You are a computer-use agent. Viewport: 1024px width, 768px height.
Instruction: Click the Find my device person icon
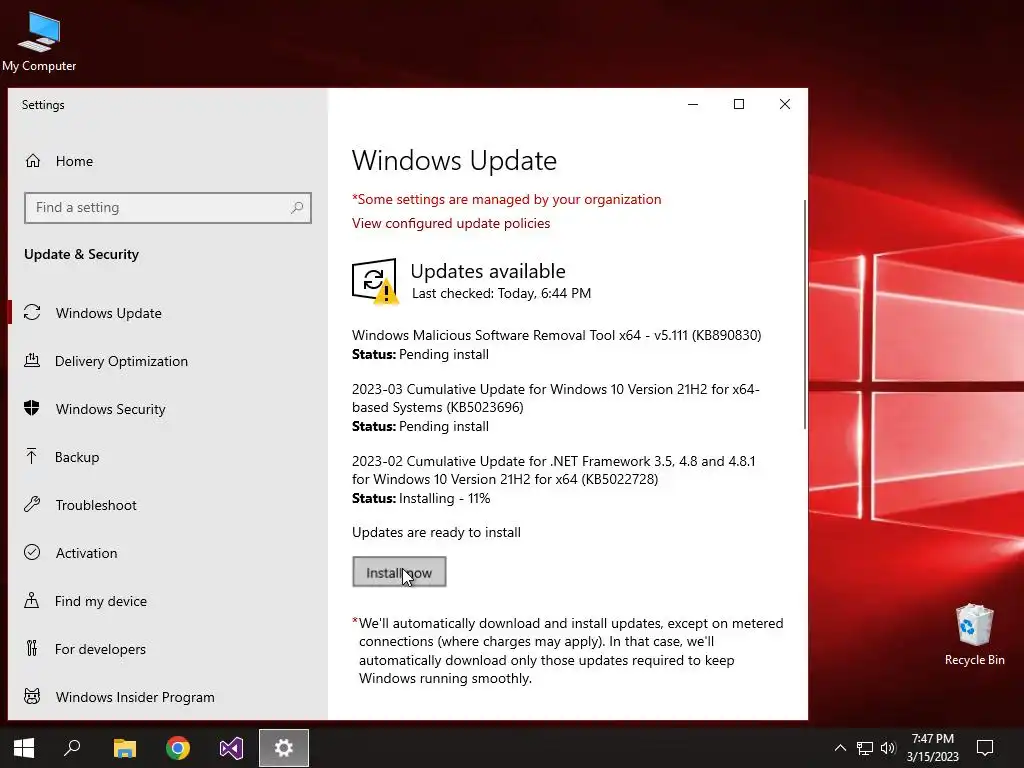[x=31, y=600]
